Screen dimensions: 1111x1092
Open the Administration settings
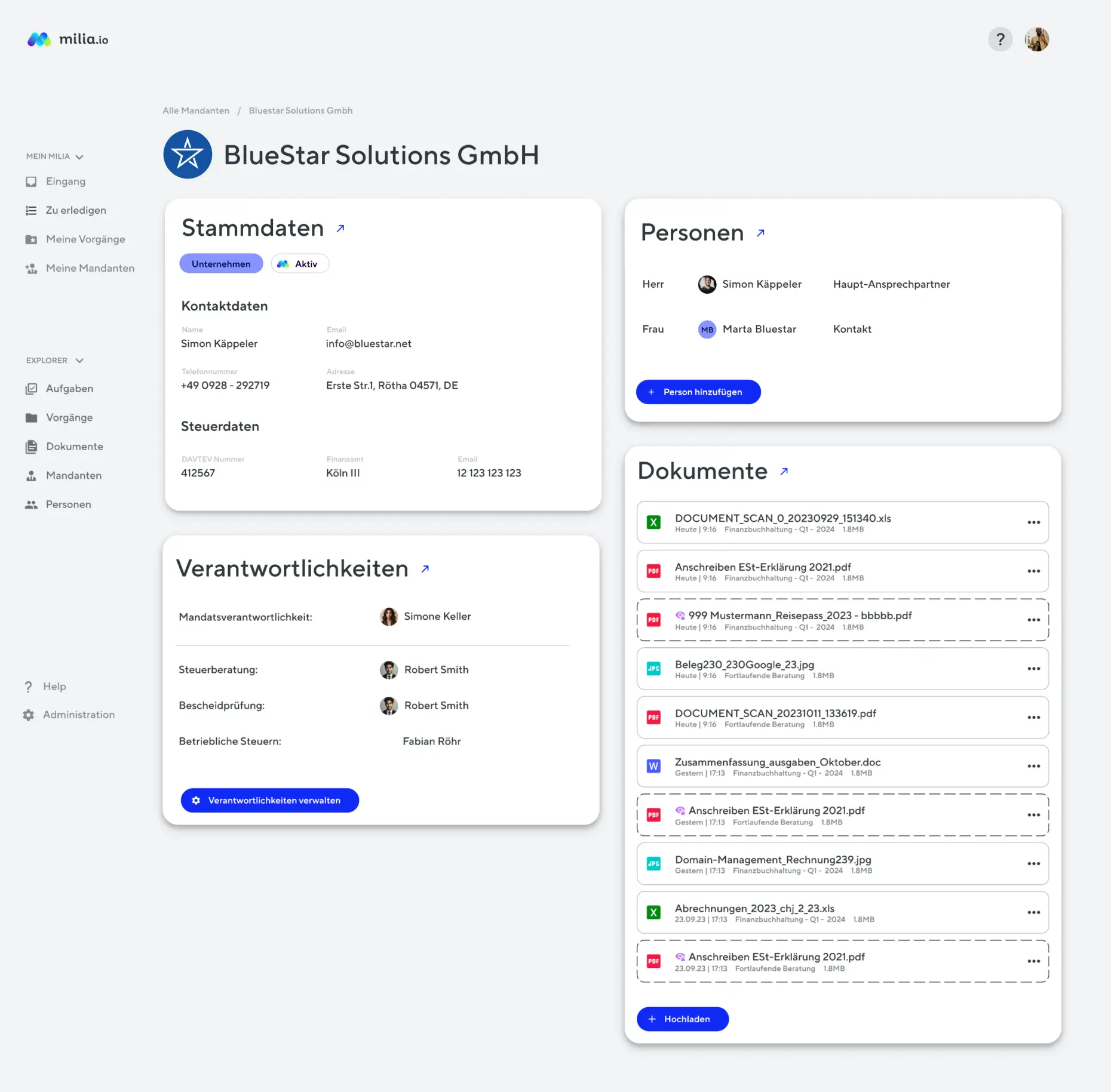(x=79, y=714)
